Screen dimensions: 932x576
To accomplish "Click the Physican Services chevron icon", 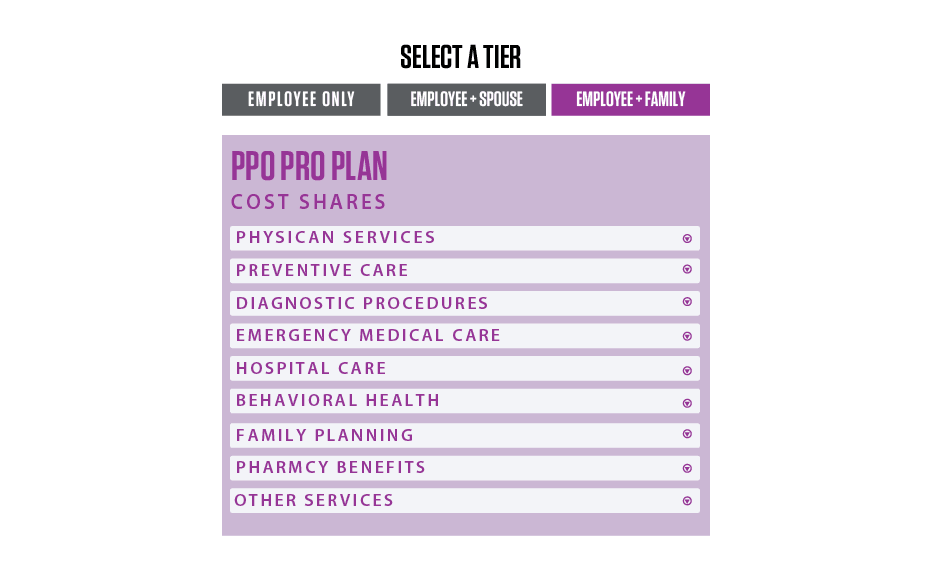I will pyautogui.click(x=687, y=238).
